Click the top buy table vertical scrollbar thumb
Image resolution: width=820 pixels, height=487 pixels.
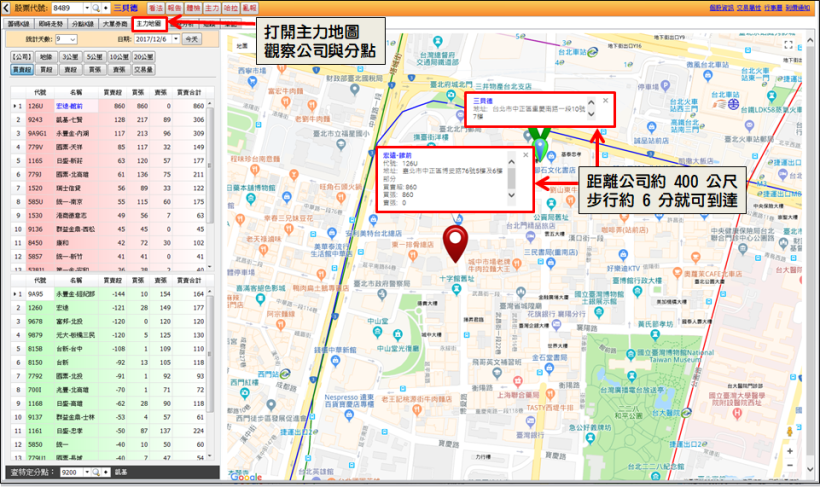(210, 165)
